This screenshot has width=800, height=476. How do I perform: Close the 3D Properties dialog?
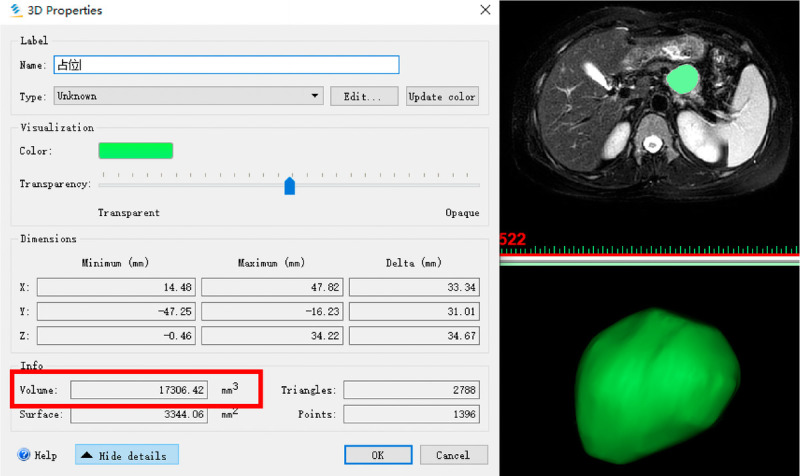[x=485, y=11]
